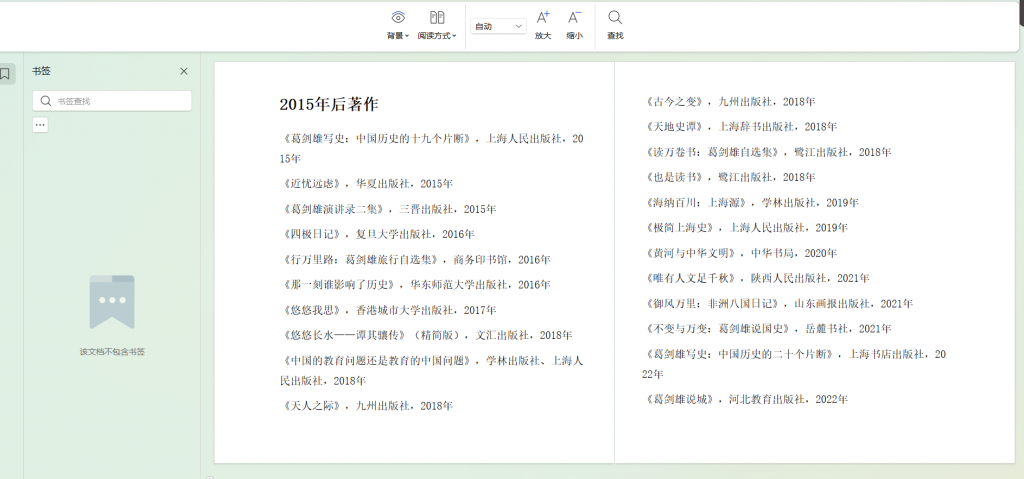Open the 自动 zoom level combo box
Viewport: 1024px width, 479px height.
498,26
